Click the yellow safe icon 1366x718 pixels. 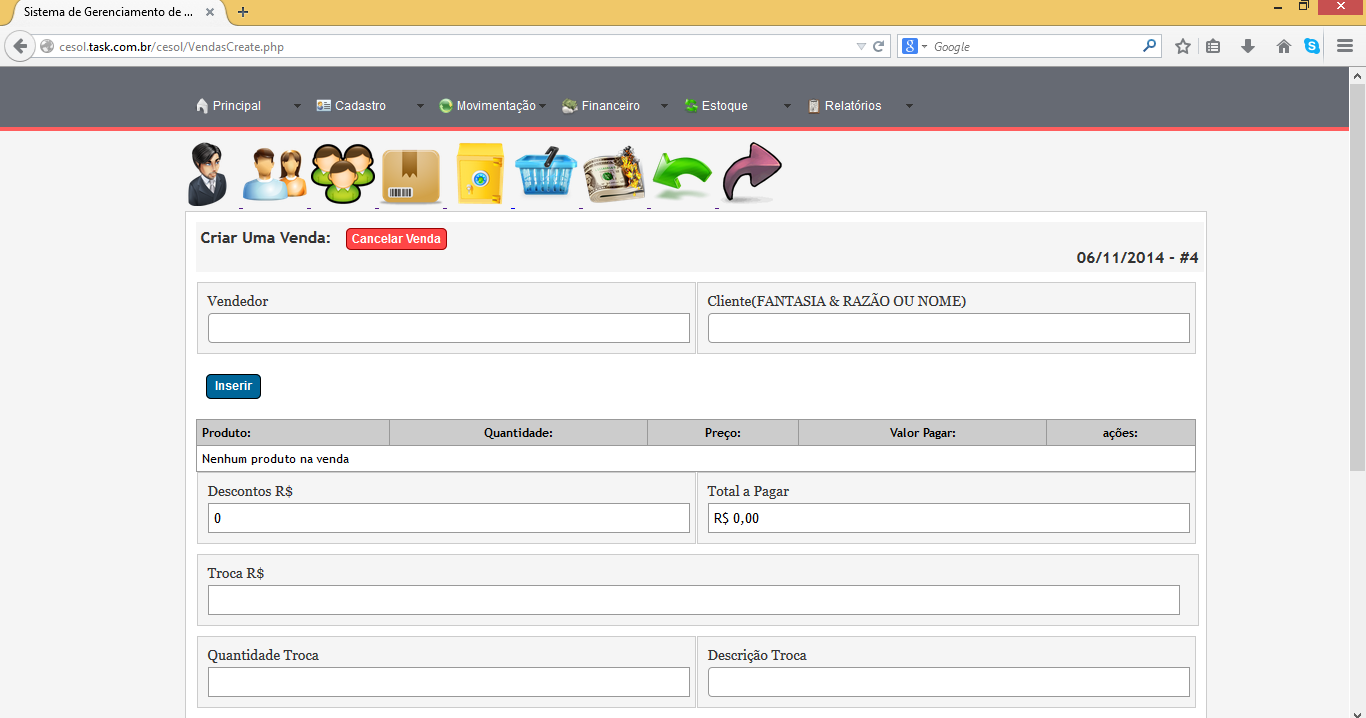[480, 174]
